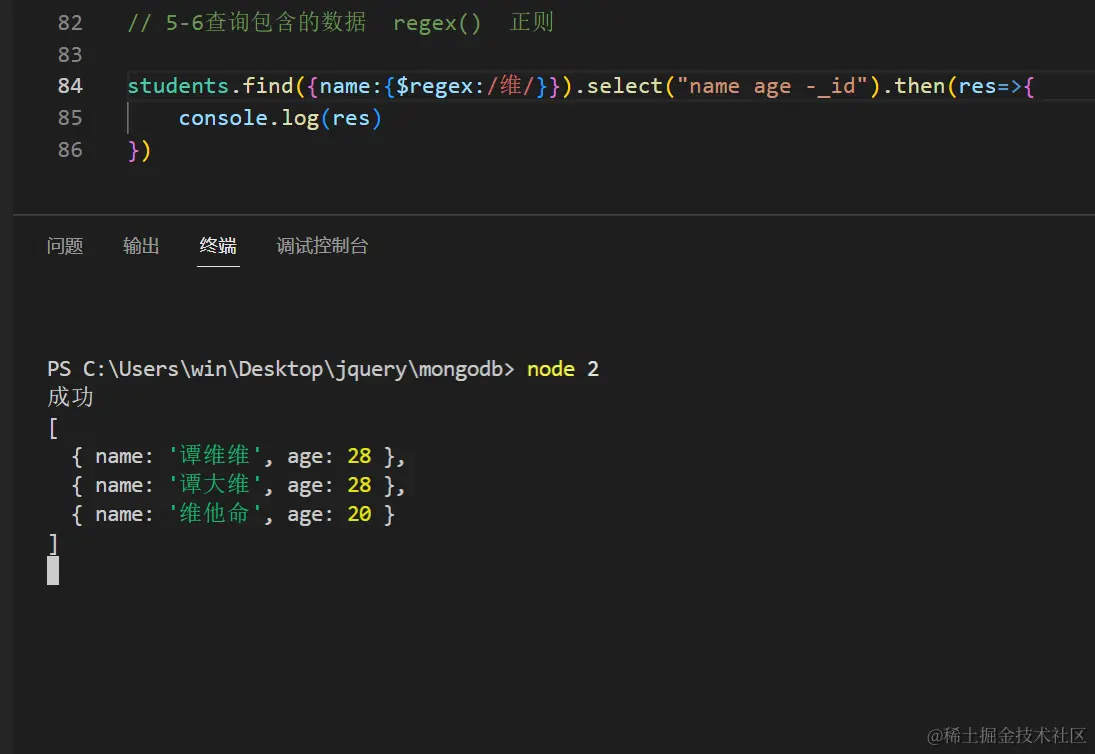Click line number 86 in gutter
The width and height of the screenshot is (1095, 754).
tap(70, 150)
